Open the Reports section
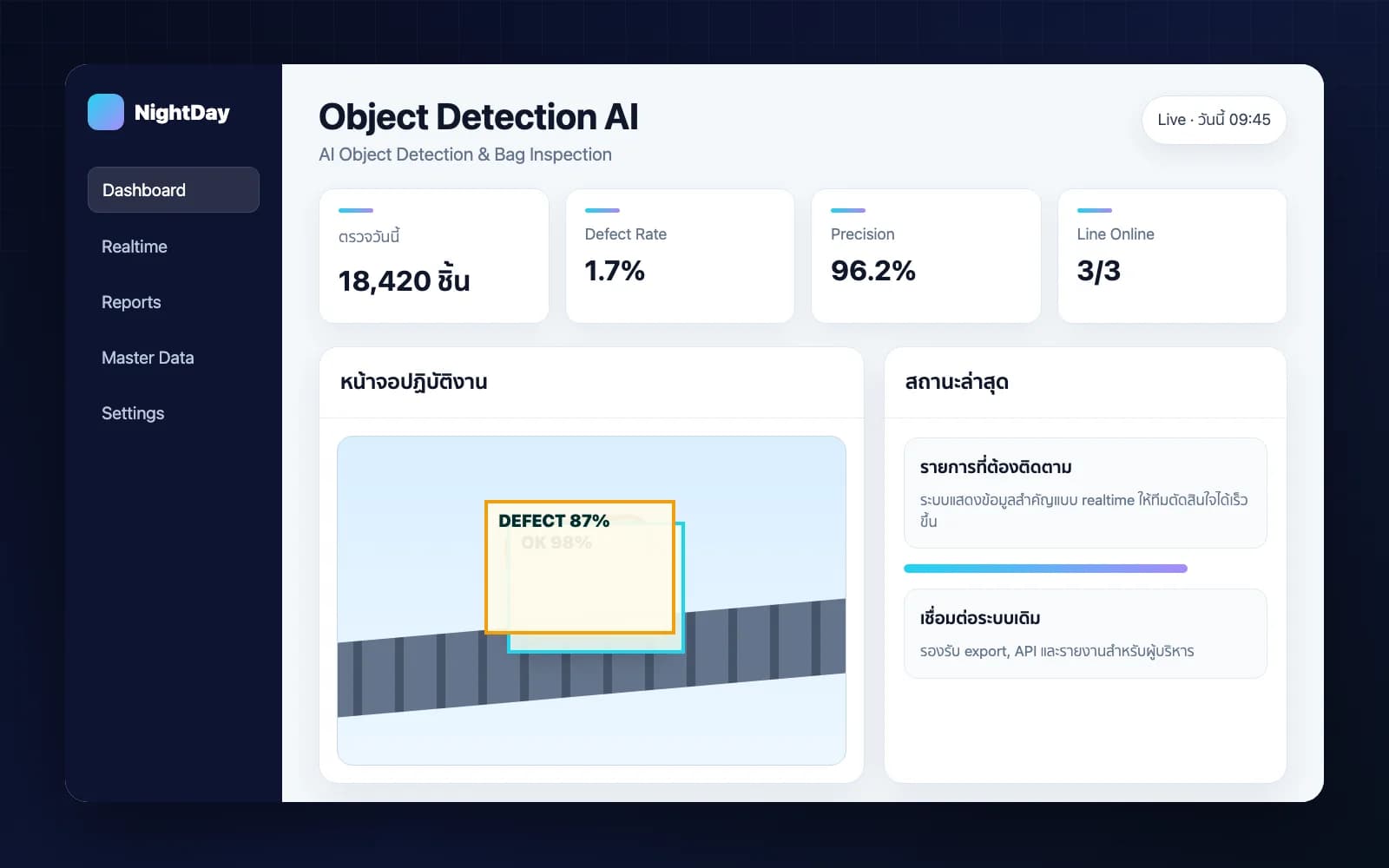Image resolution: width=1389 pixels, height=868 pixels. click(x=131, y=302)
